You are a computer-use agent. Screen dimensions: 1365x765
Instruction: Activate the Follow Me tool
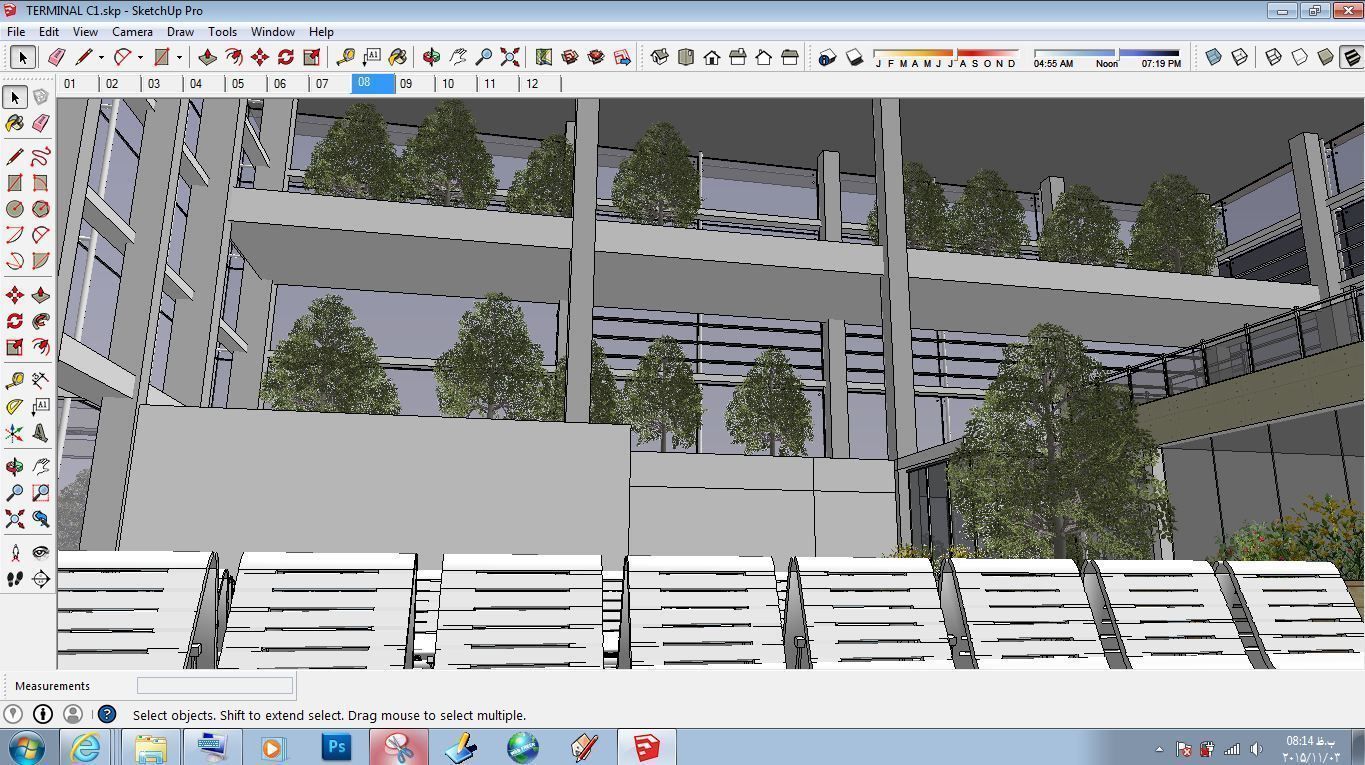pyautogui.click(x=41, y=321)
